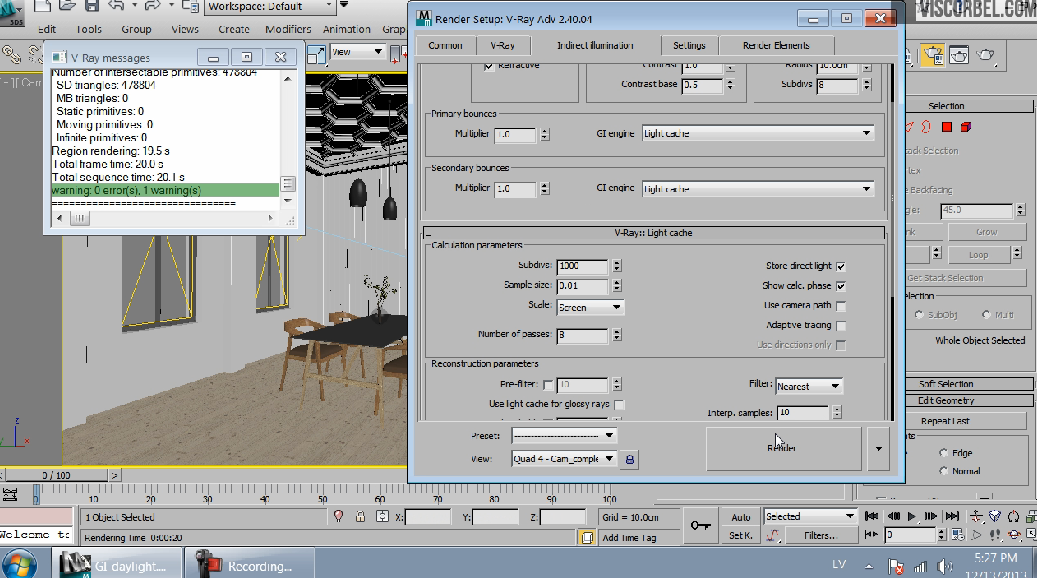Undo last action with the arrow icon
1037x578 pixels.
(116, 6)
